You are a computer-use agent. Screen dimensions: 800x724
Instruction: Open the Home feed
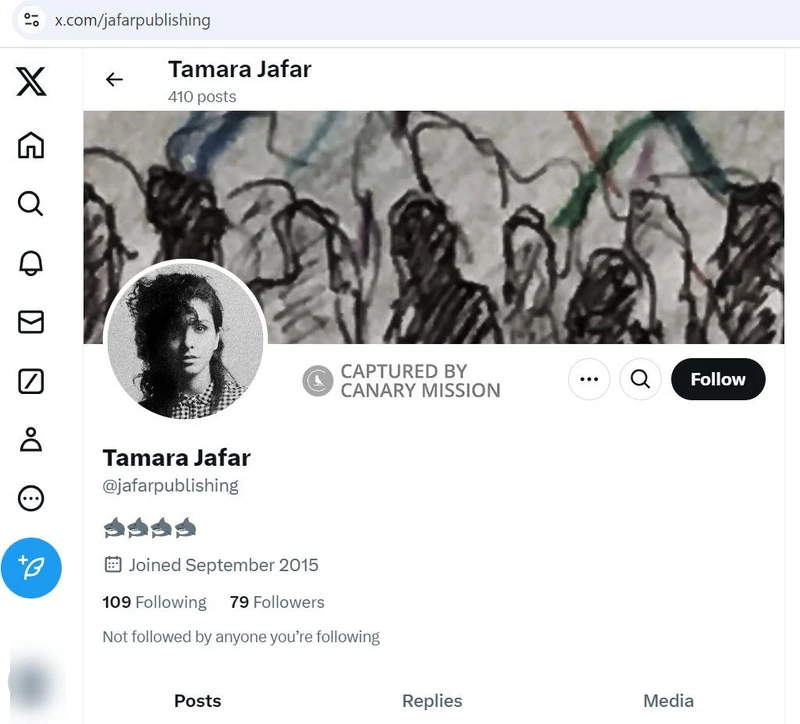pos(30,145)
